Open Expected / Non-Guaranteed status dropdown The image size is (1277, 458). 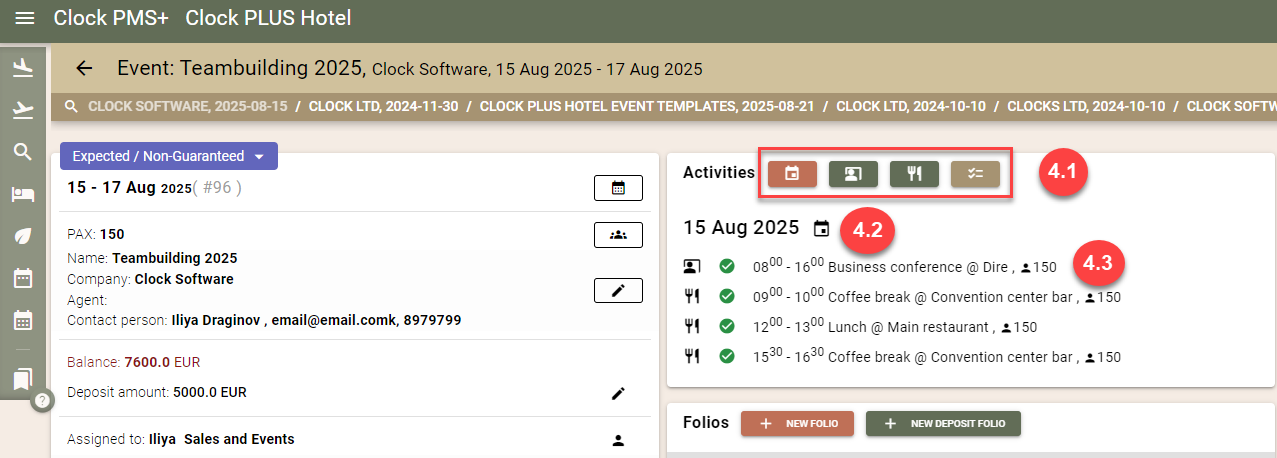tap(169, 156)
